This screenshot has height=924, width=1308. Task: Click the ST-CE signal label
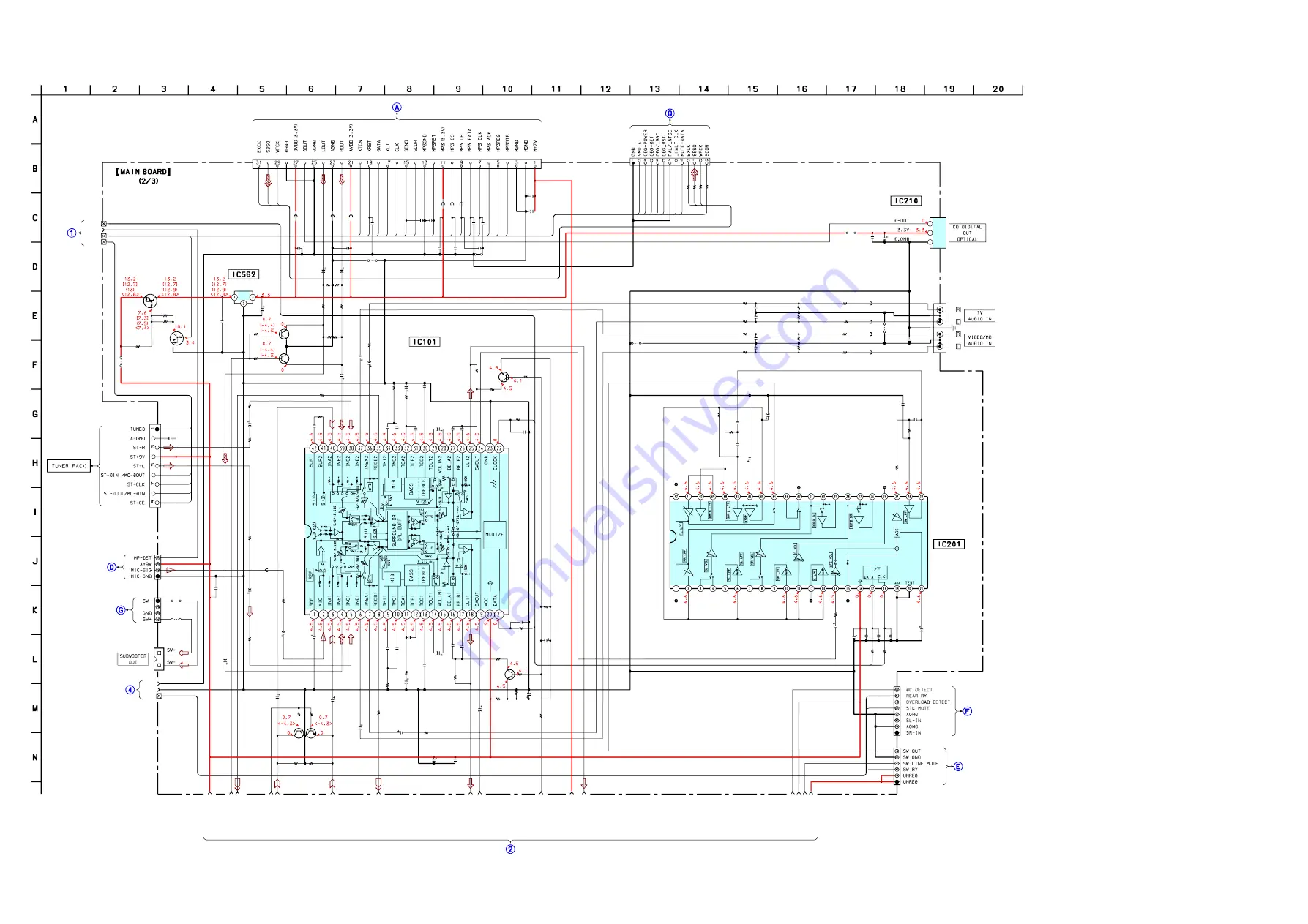click(138, 503)
